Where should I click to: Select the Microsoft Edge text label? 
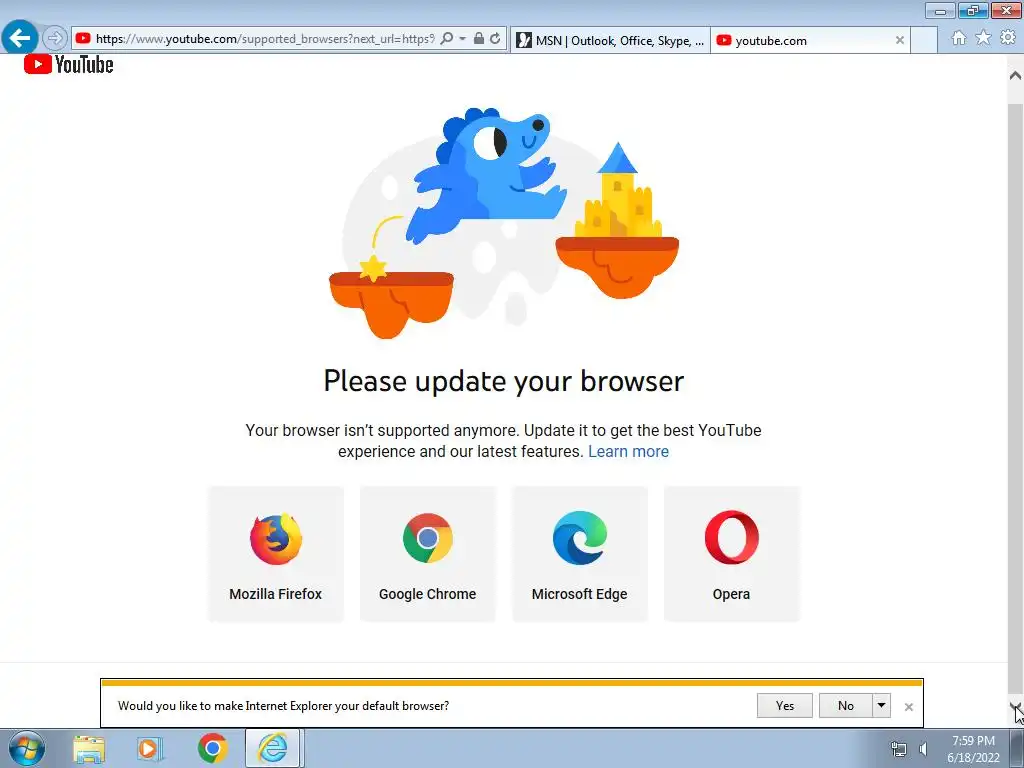(579, 594)
